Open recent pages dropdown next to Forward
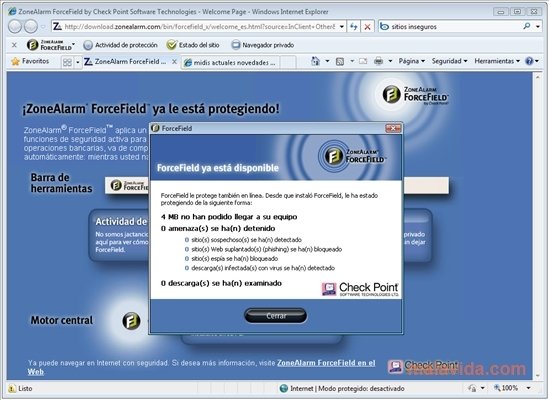 tap(43, 27)
